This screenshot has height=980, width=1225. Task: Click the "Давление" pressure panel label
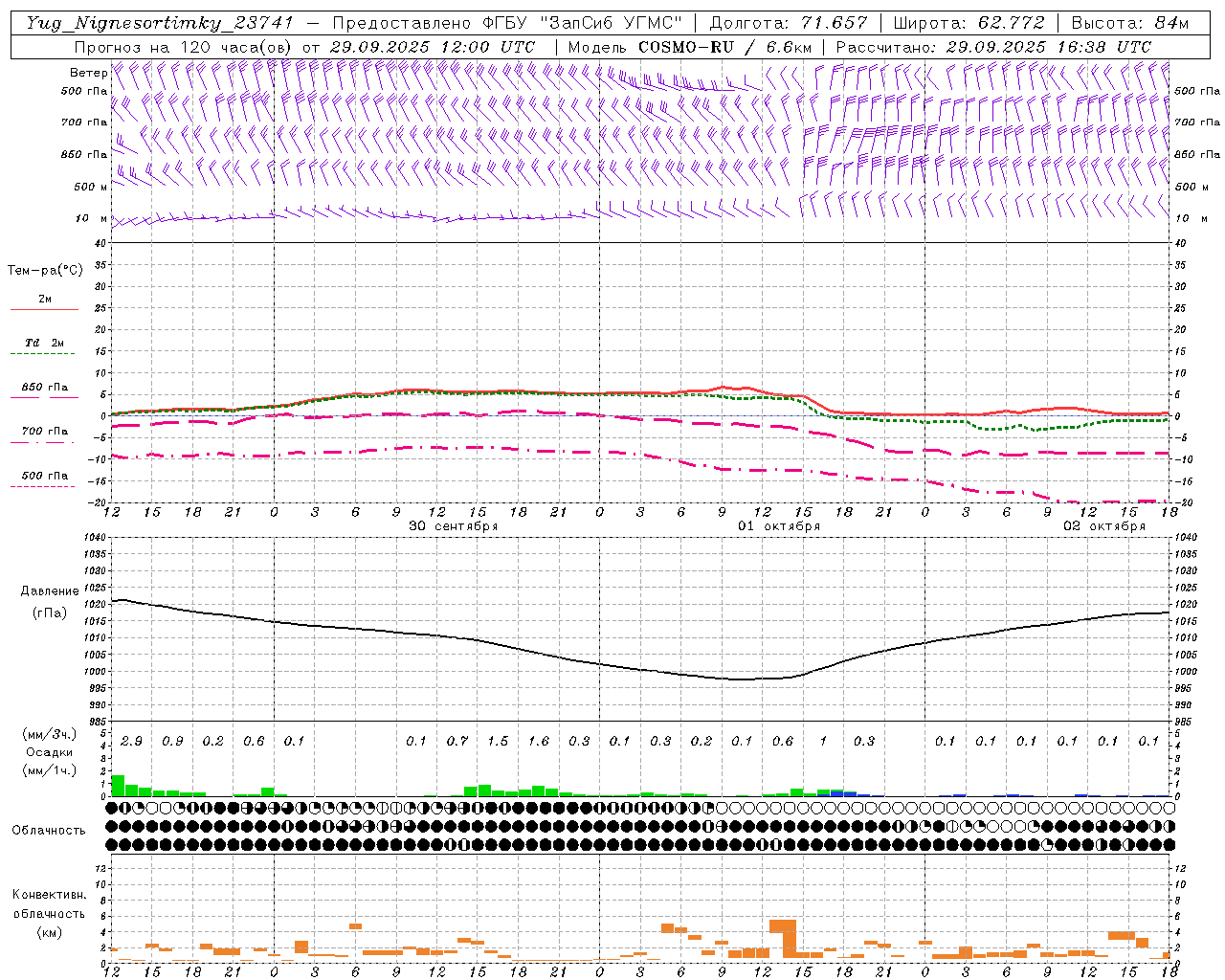50,591
